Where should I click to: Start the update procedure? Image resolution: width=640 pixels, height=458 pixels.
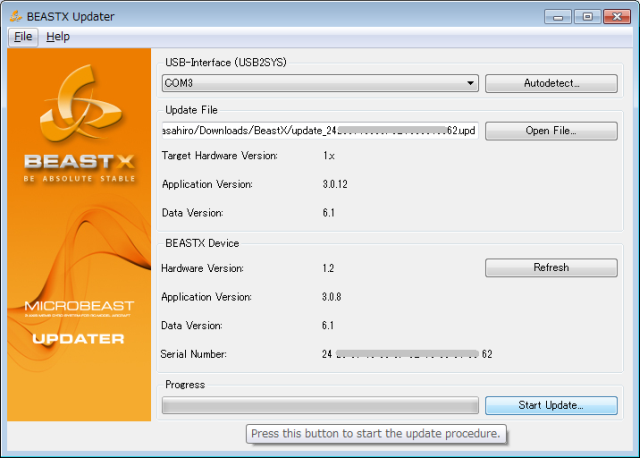click(551, 405)
